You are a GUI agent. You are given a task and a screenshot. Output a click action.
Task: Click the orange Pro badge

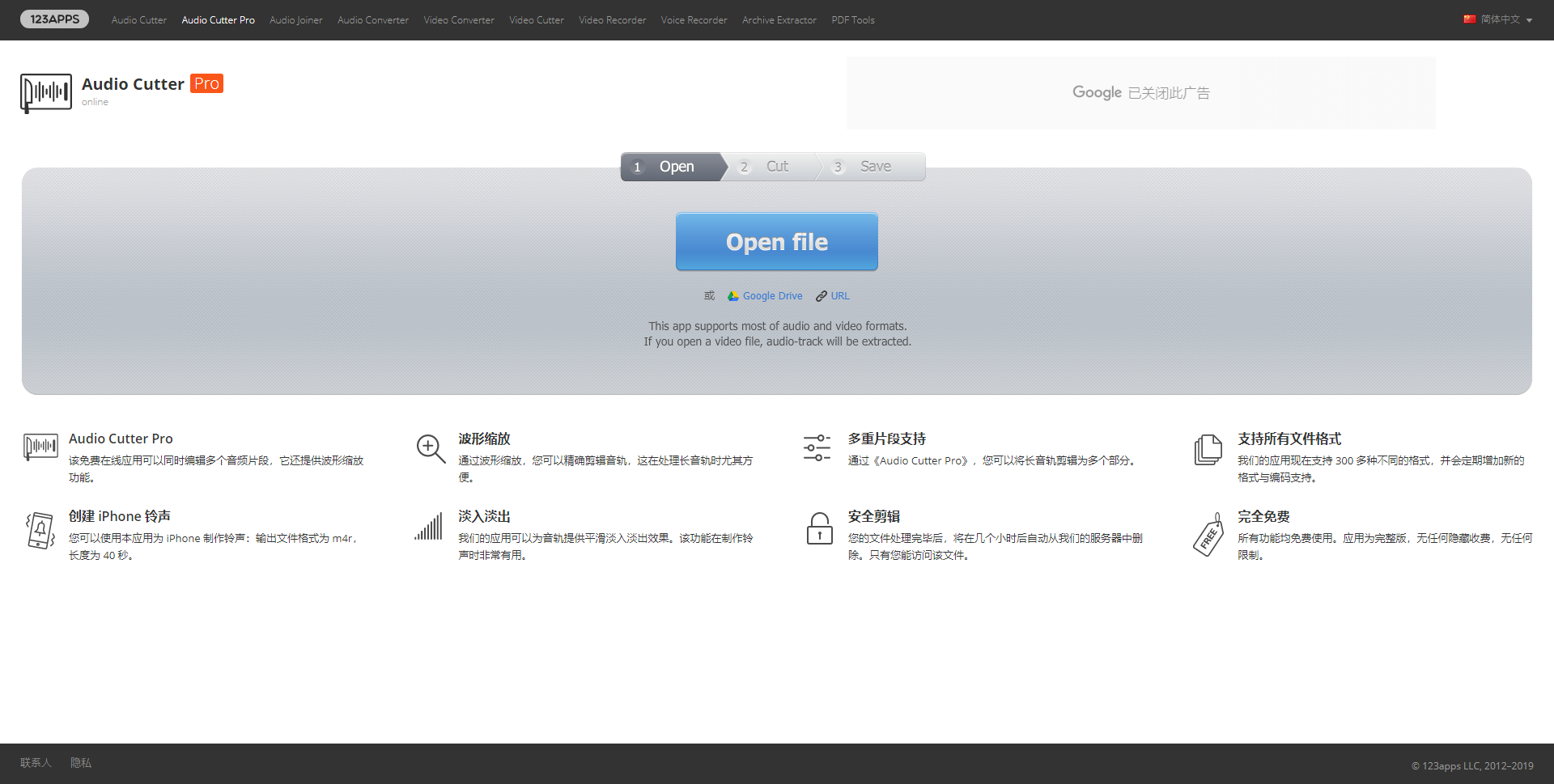pos(206,83)
